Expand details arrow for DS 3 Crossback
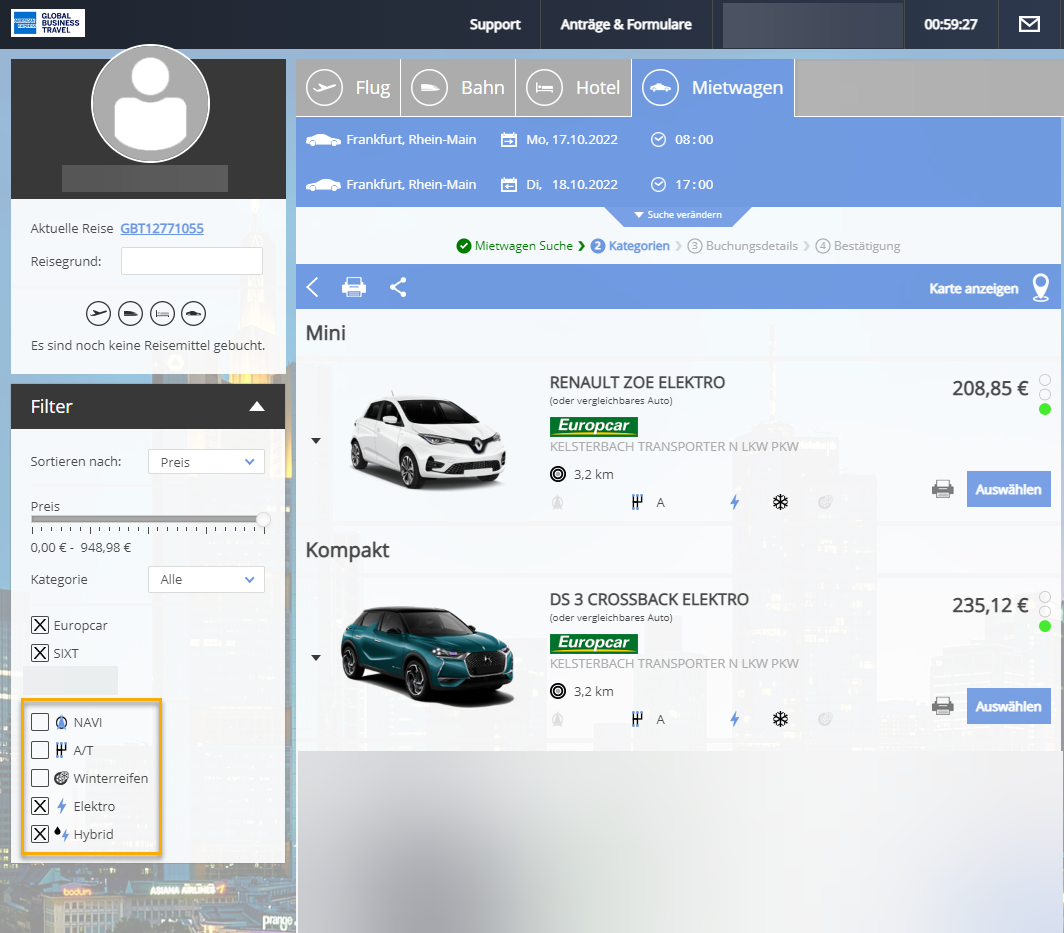The image size is (1064, 933). (316, 658)
